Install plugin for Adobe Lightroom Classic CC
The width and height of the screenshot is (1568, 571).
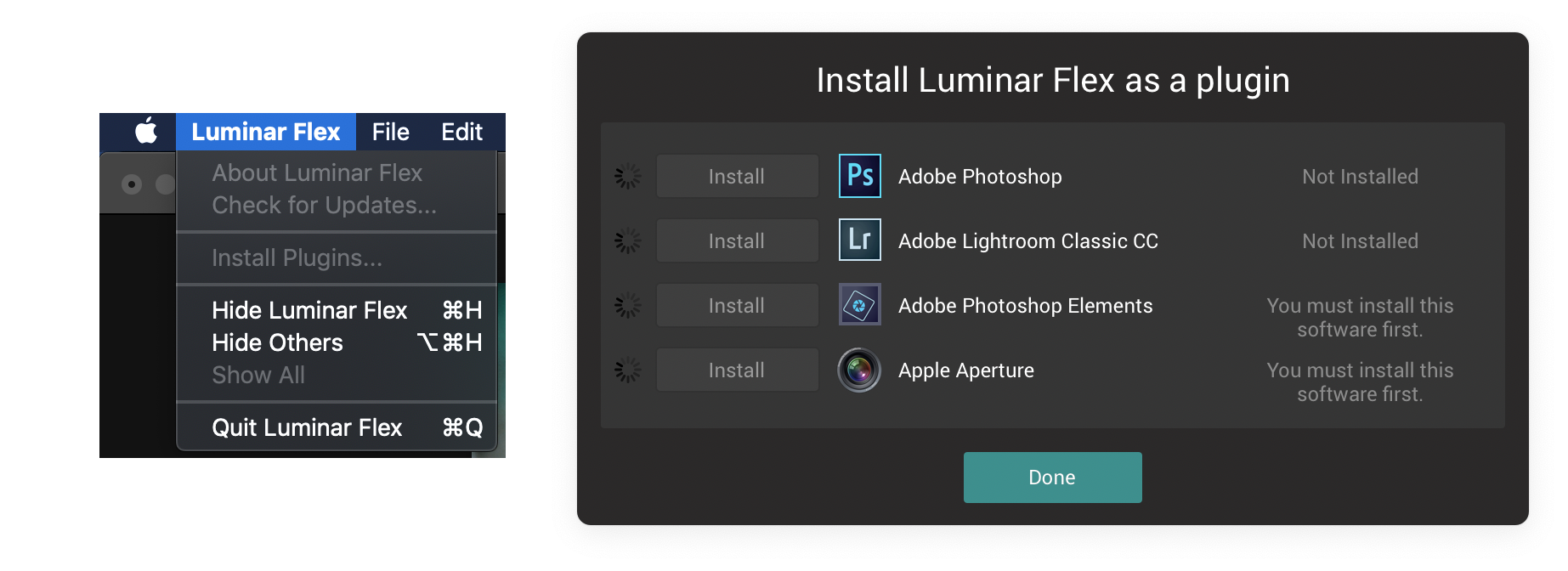click(x=737, y=240)
